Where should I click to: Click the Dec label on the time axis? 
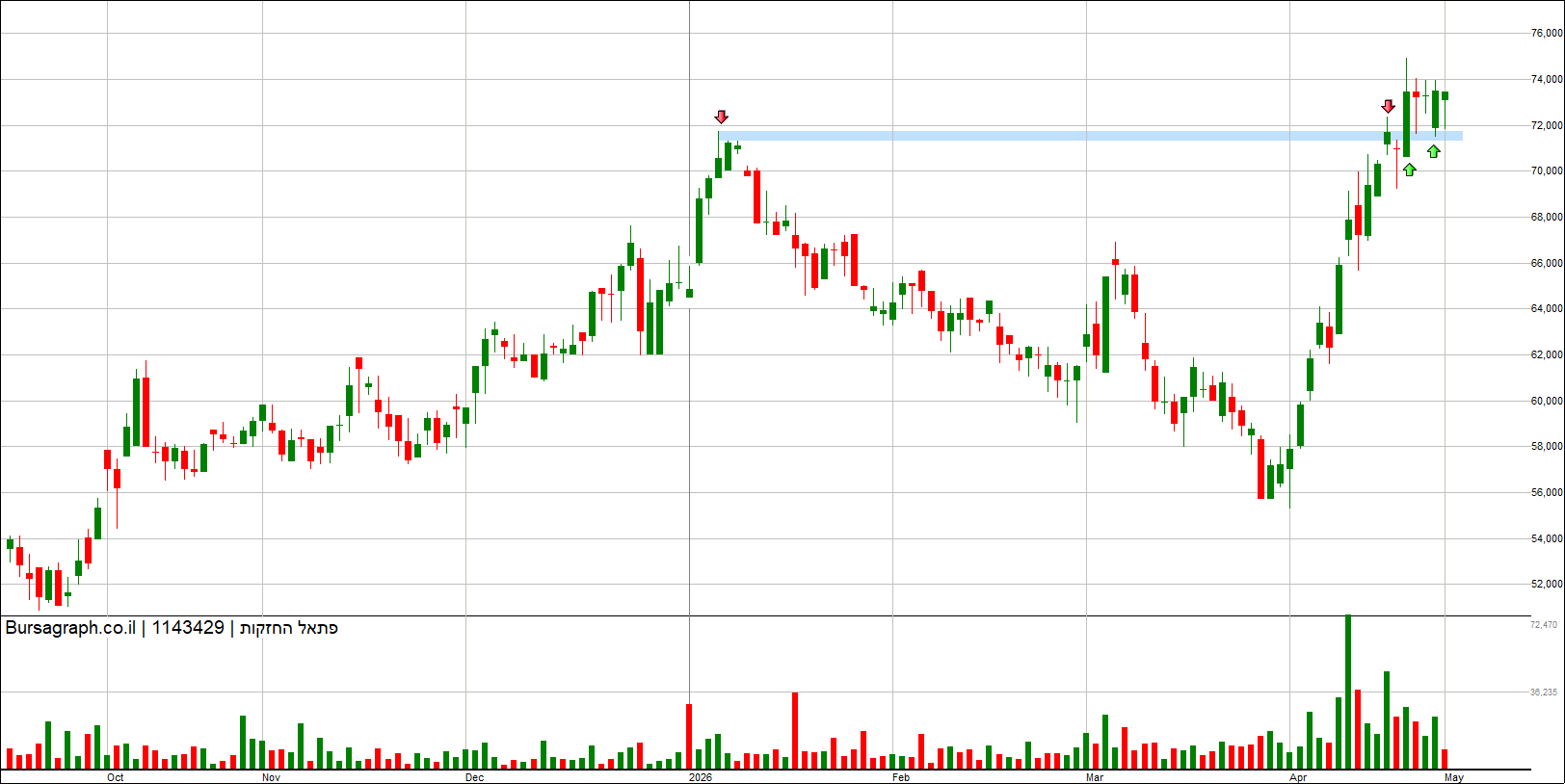click(475, 777)
